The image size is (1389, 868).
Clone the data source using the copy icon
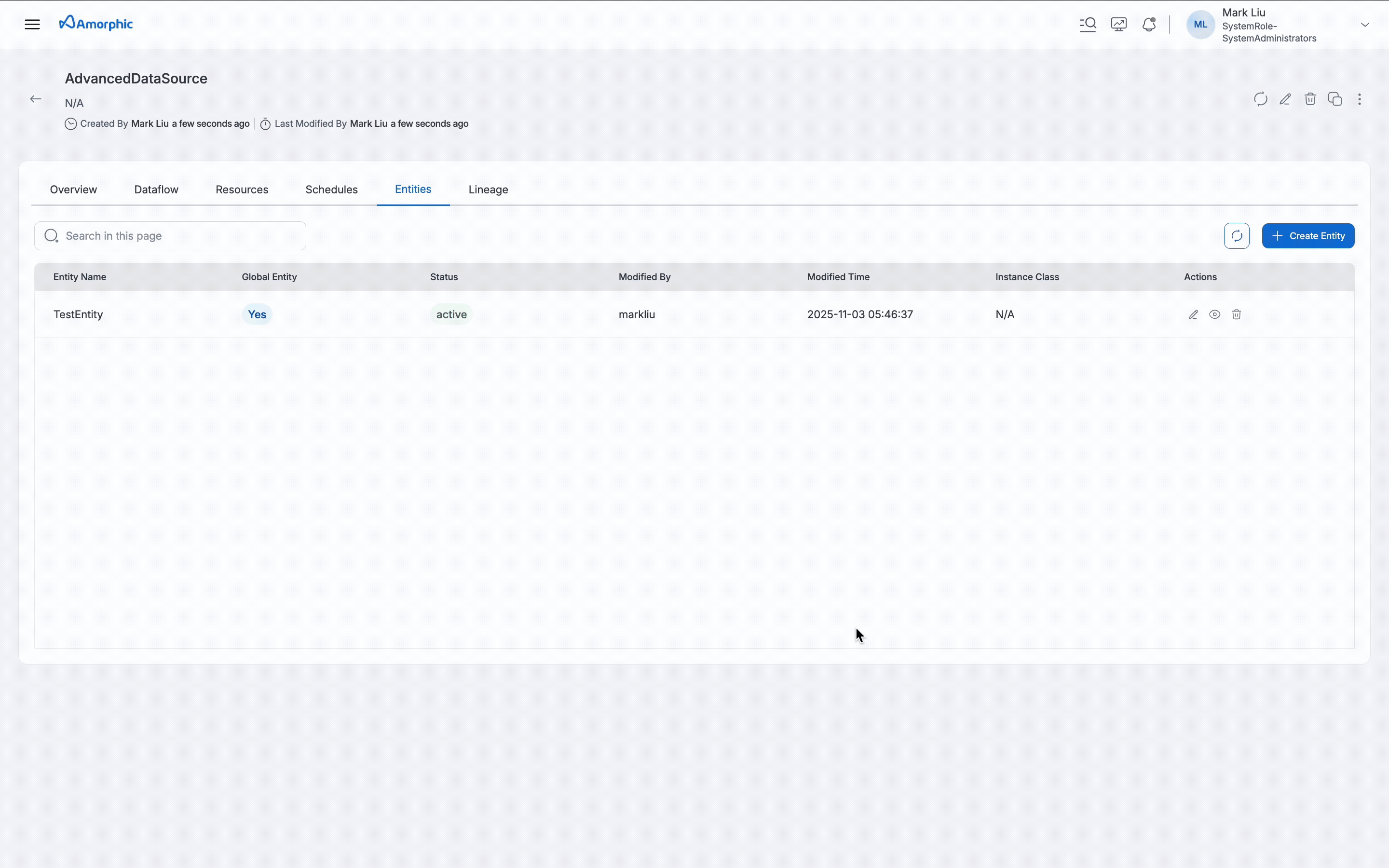pyautogui.click(x=1335, y=99)
